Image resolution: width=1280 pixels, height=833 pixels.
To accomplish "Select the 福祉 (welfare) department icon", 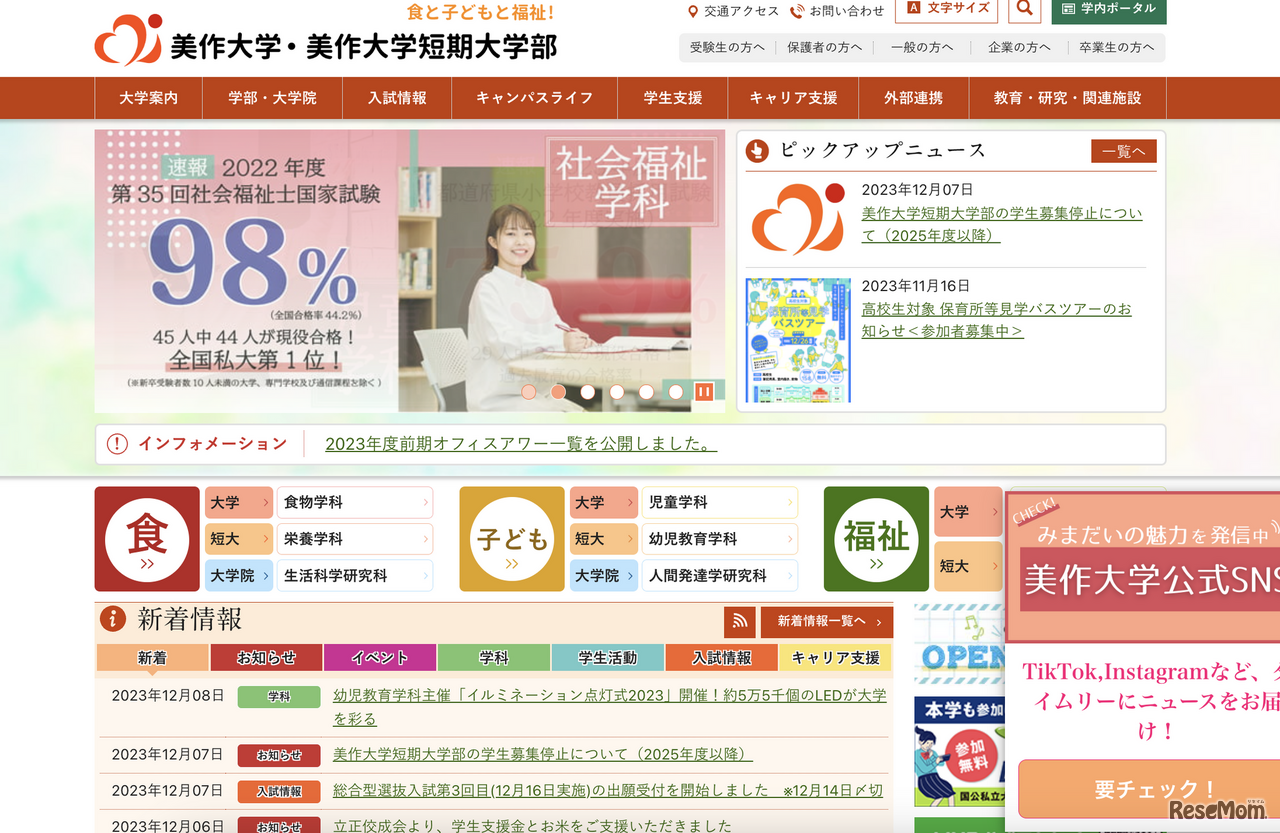I will [876, 539].
